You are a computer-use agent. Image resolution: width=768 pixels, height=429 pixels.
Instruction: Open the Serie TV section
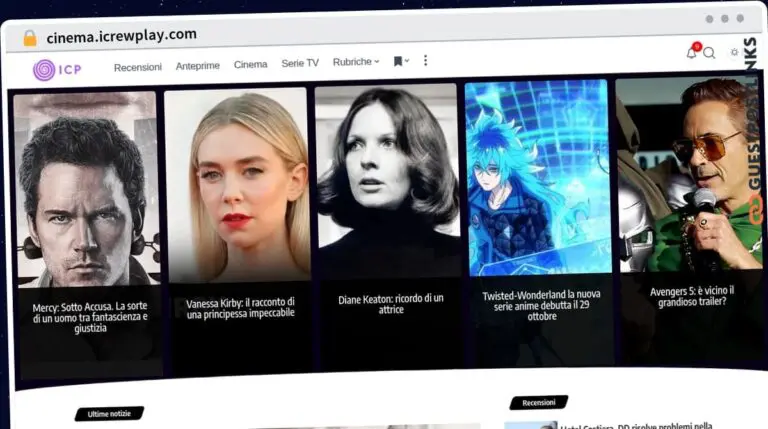[x=300, y=63]
